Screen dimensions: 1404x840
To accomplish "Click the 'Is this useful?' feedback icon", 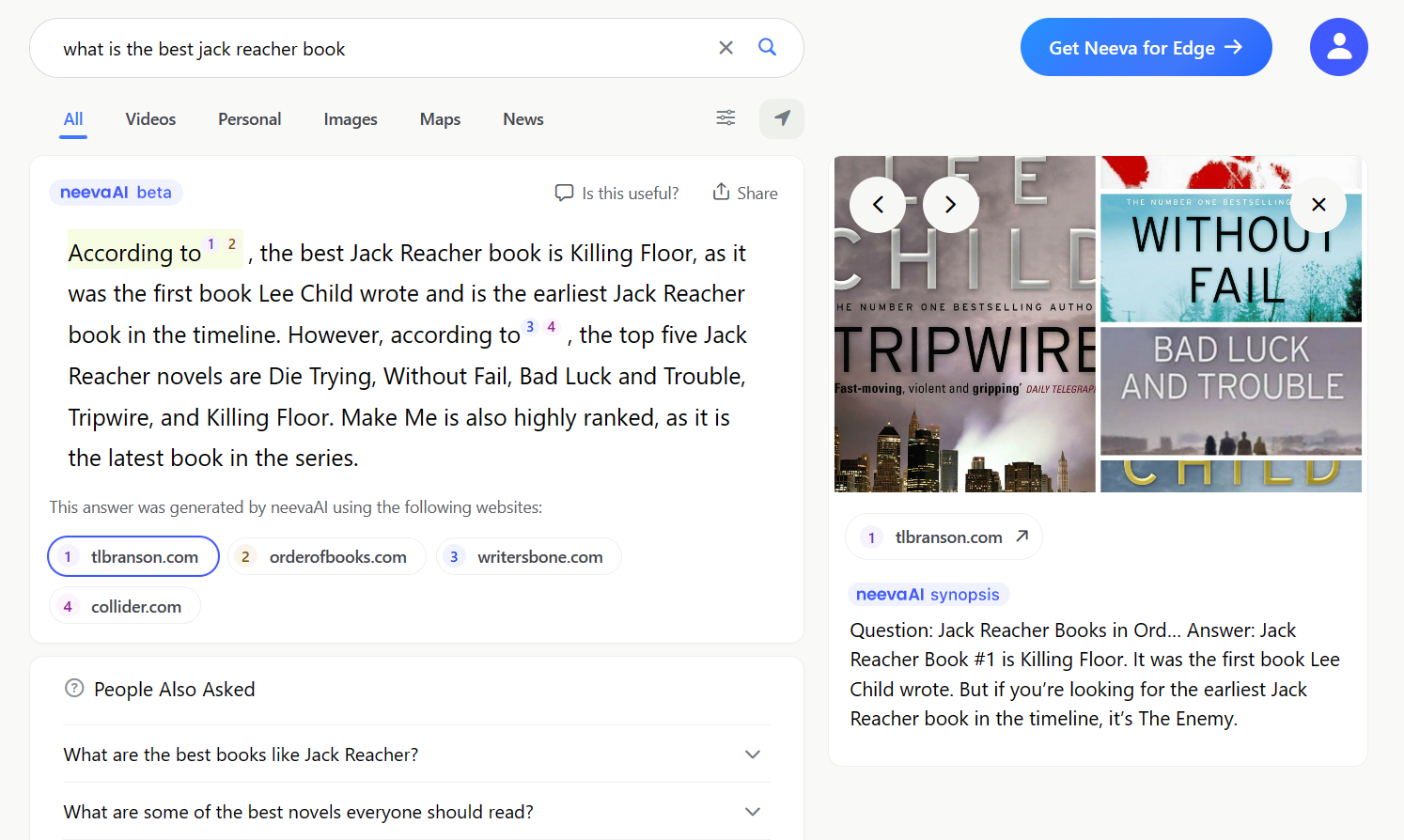I will click(x=564, y=193).
